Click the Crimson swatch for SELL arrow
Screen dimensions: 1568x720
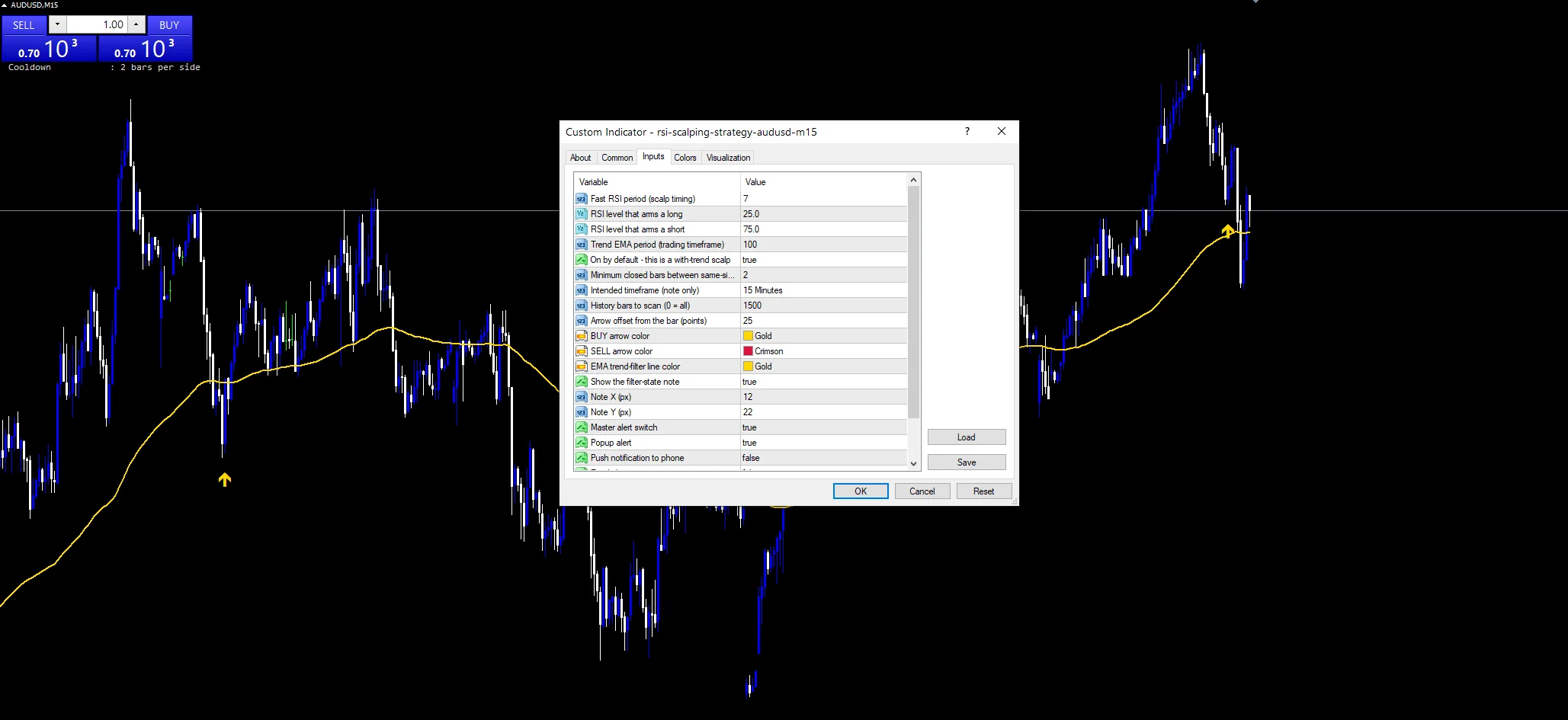[x=748, y=351]
